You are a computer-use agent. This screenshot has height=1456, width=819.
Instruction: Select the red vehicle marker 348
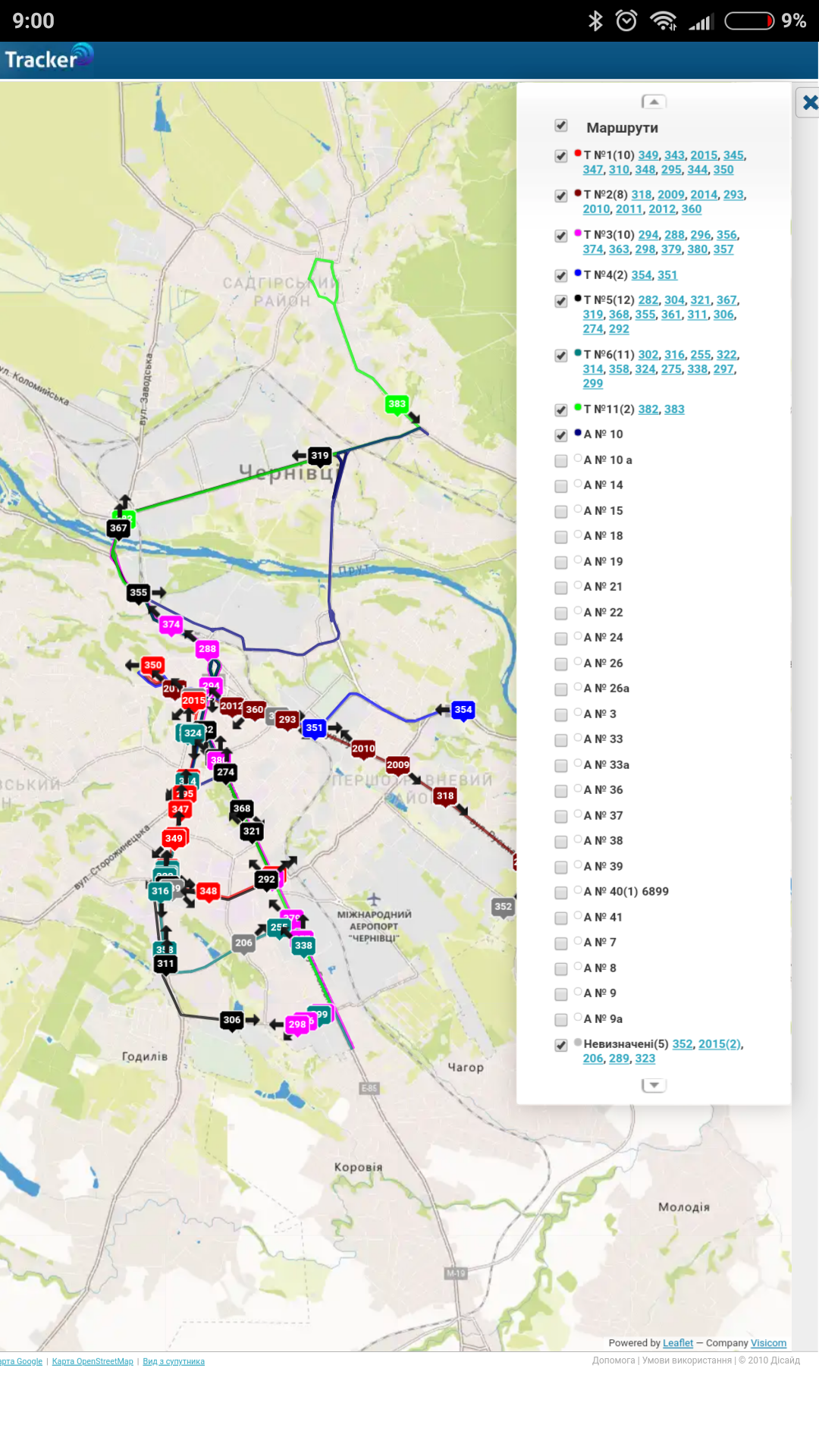pos(209,891)
